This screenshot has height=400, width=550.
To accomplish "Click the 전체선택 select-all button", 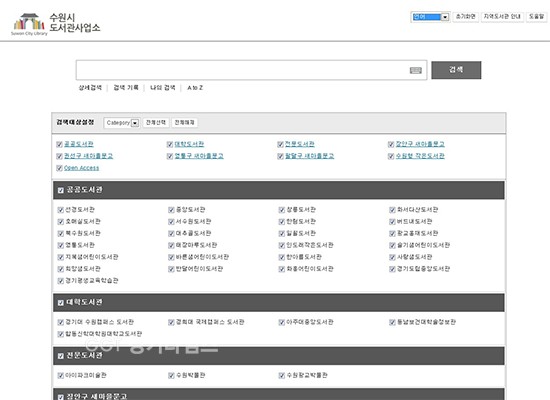I will [156, 122].
